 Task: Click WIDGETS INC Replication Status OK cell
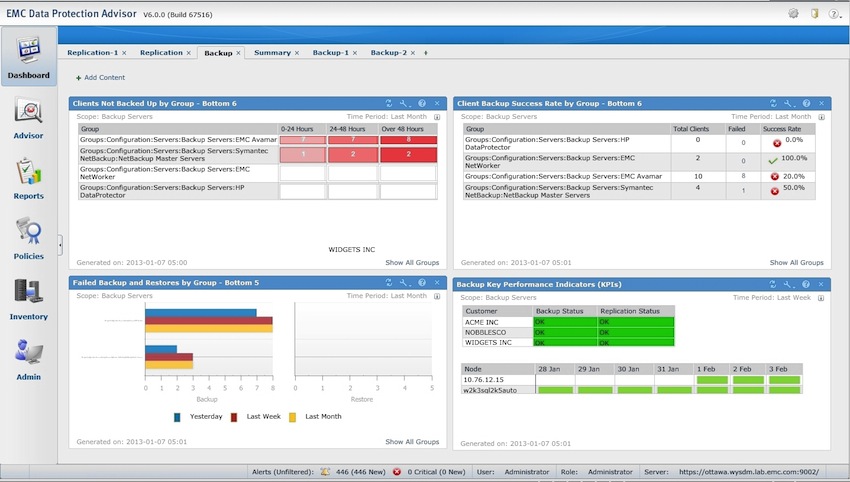click(x=636, y=343)
